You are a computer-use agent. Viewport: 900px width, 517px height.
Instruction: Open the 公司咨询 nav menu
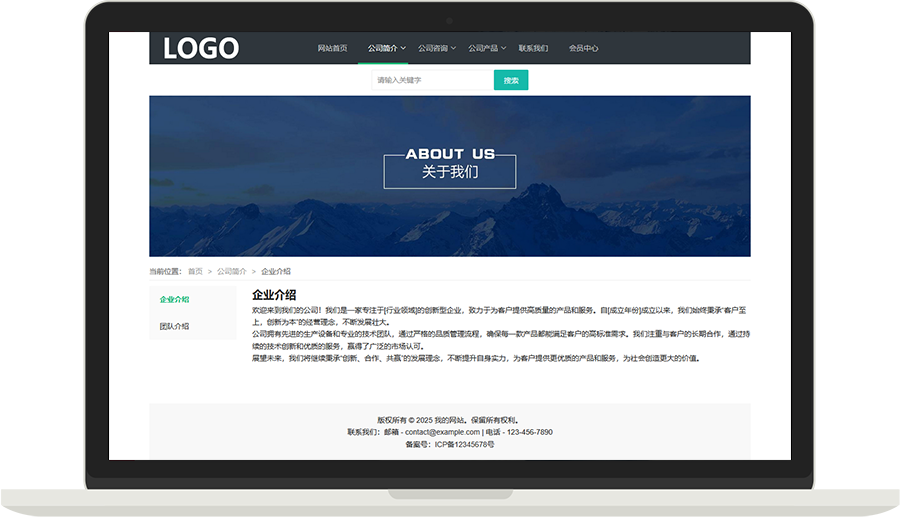click(432, 48)
